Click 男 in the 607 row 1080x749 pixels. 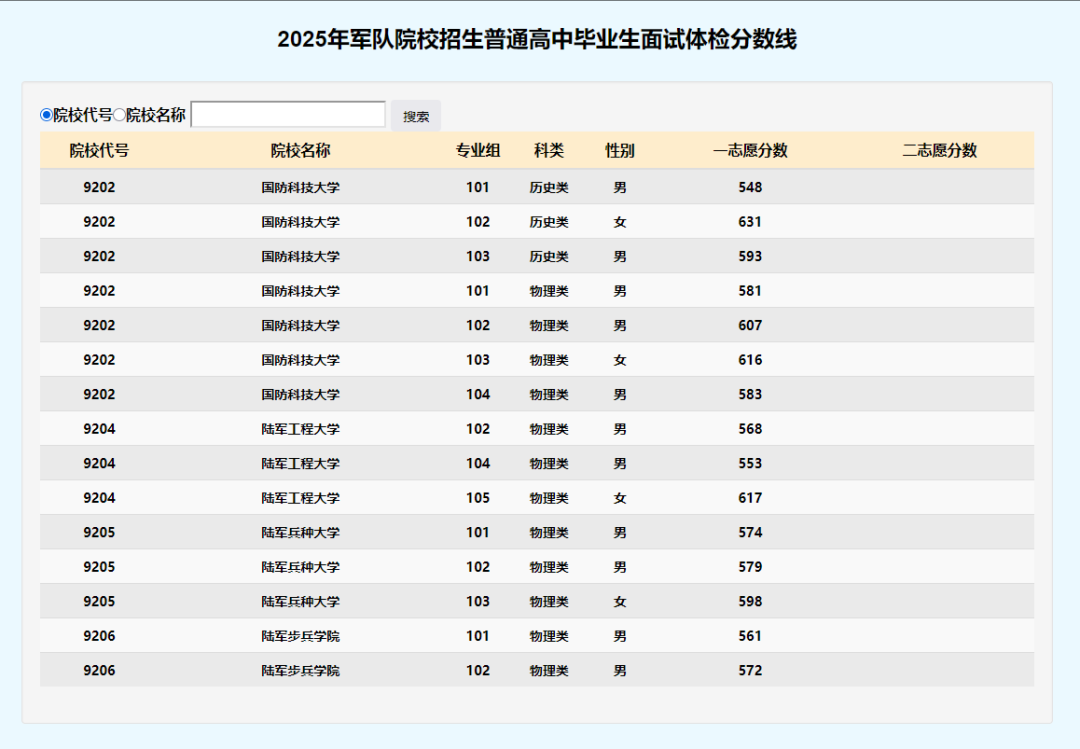620,325
